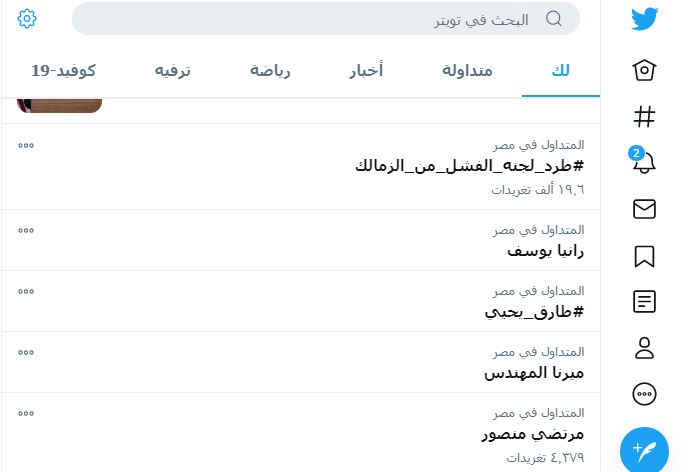Go to Home timeline icon

(x=645, y=69)
